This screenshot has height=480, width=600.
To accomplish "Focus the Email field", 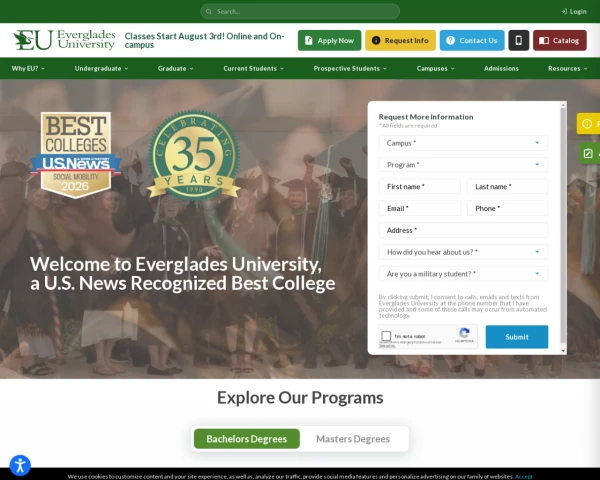I will pyautogui.click(x=420, y=208).
